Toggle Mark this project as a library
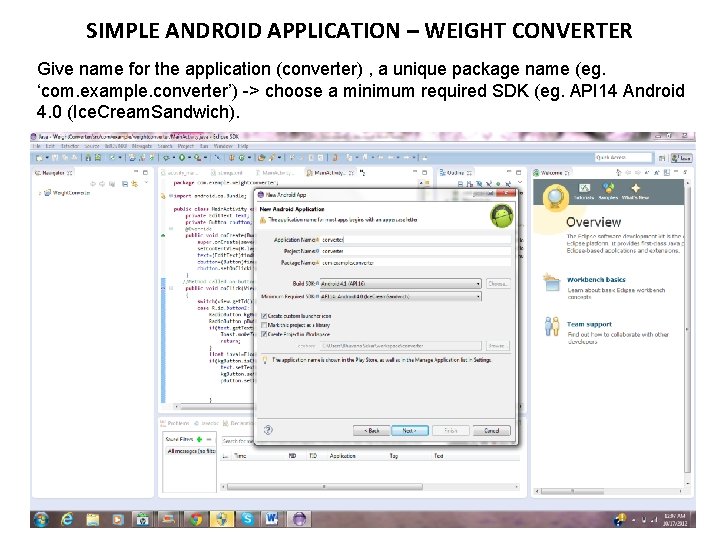The image size is (720, 540). pyautogui.click(x=264, y=325)
